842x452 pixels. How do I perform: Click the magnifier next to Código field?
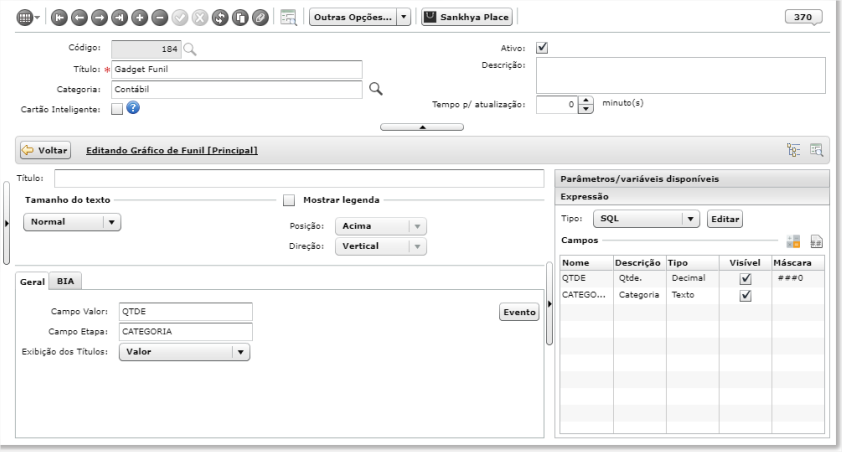click(x=190, y=49)
